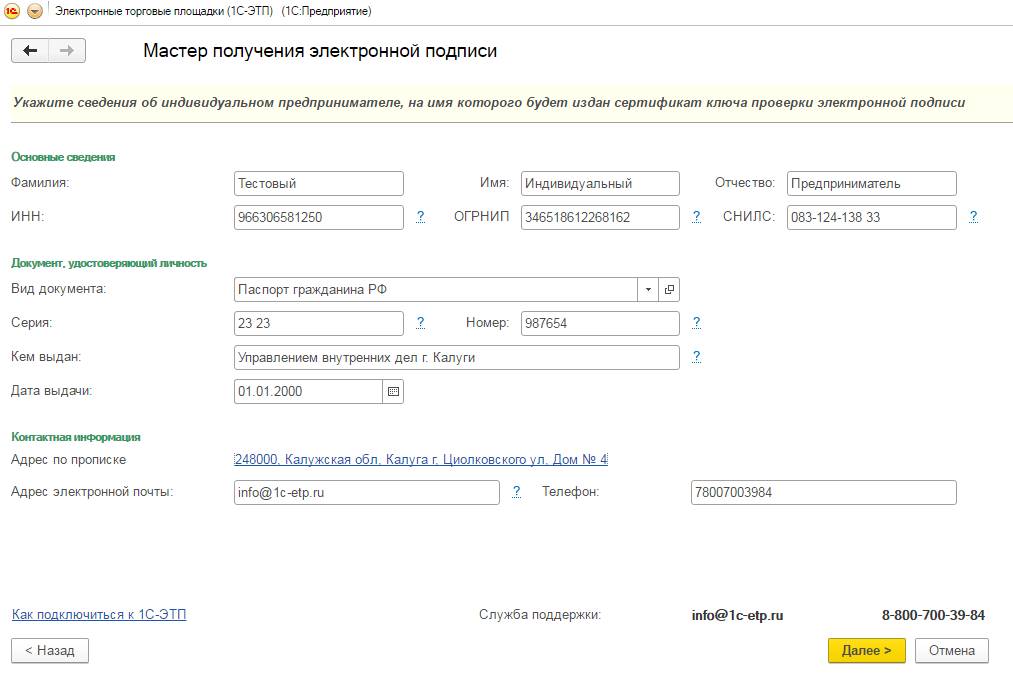Click help question mark next to email field

pos(516,492)
